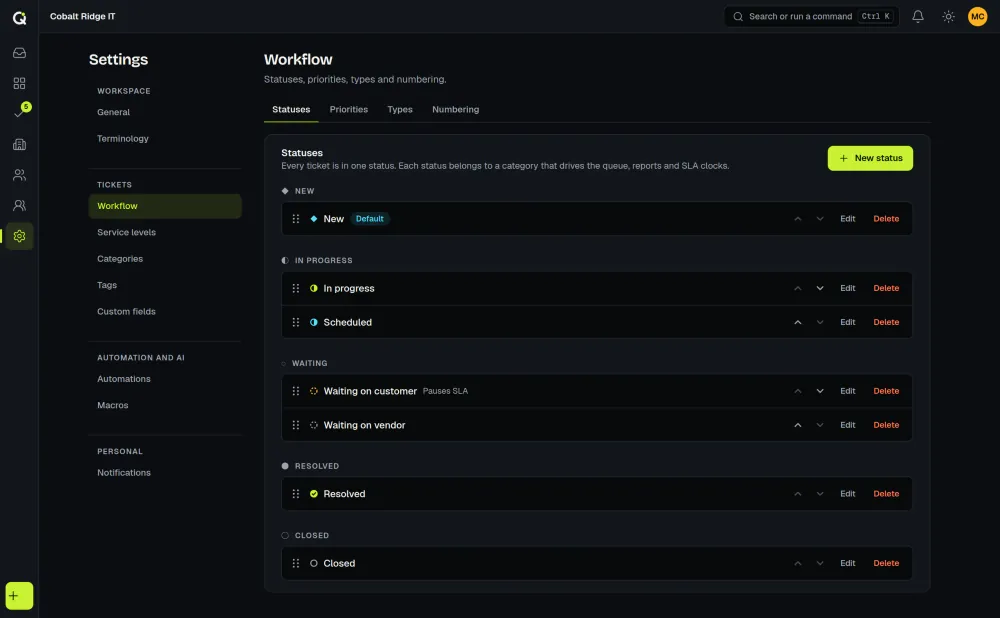Open the settings gear icon in left rail
Screen dimensions: 1000x618
pyautogui.click(x=19, y=236)
